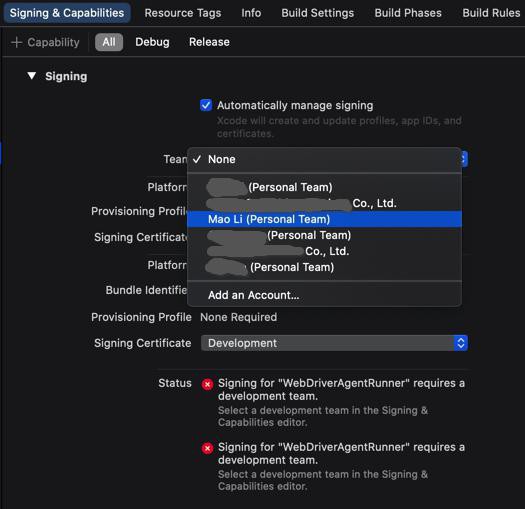
Task: Open the Resource Tags tab
Action: [183, 13]
